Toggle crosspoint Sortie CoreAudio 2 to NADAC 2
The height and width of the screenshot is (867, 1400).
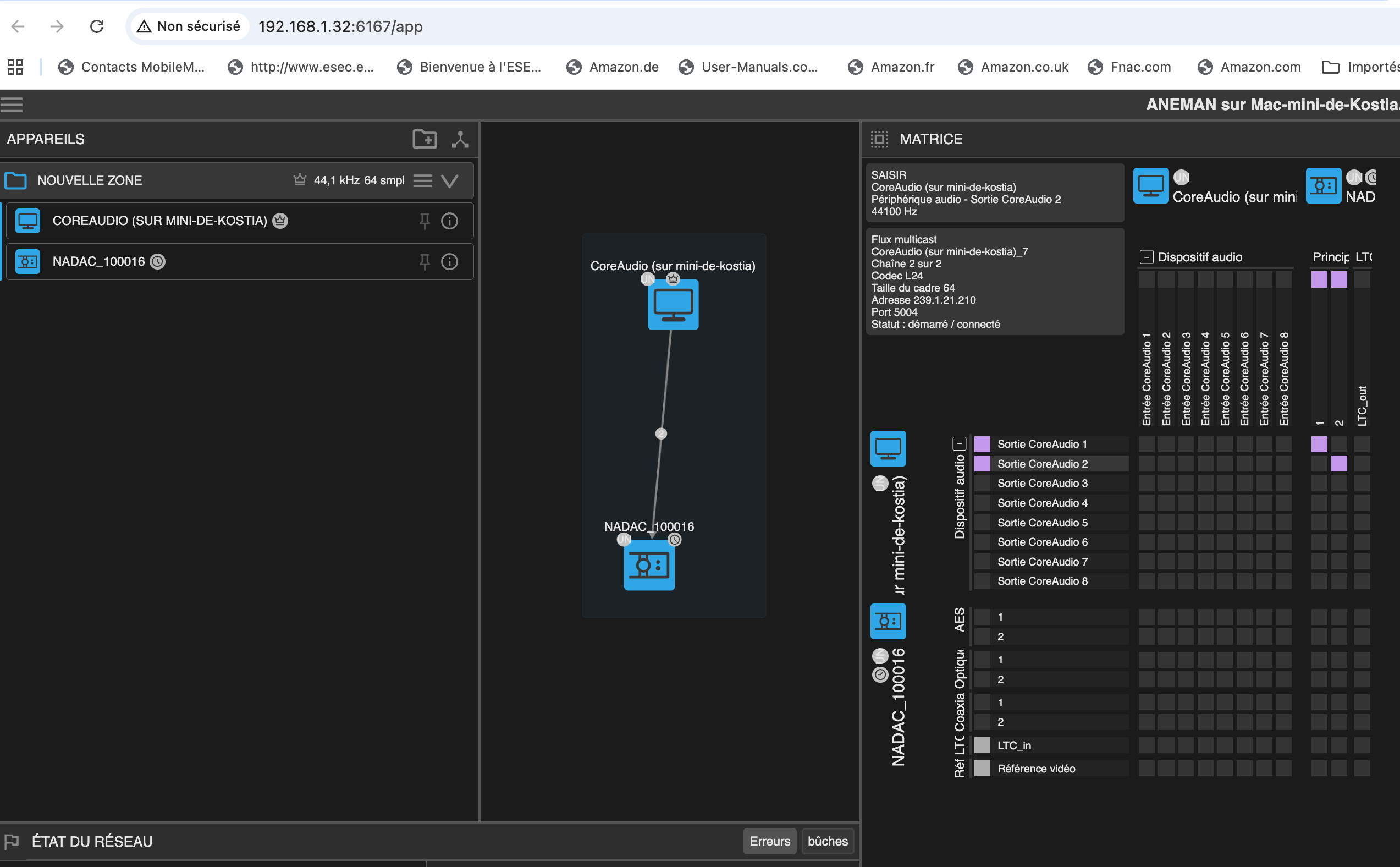[1338, 464]
